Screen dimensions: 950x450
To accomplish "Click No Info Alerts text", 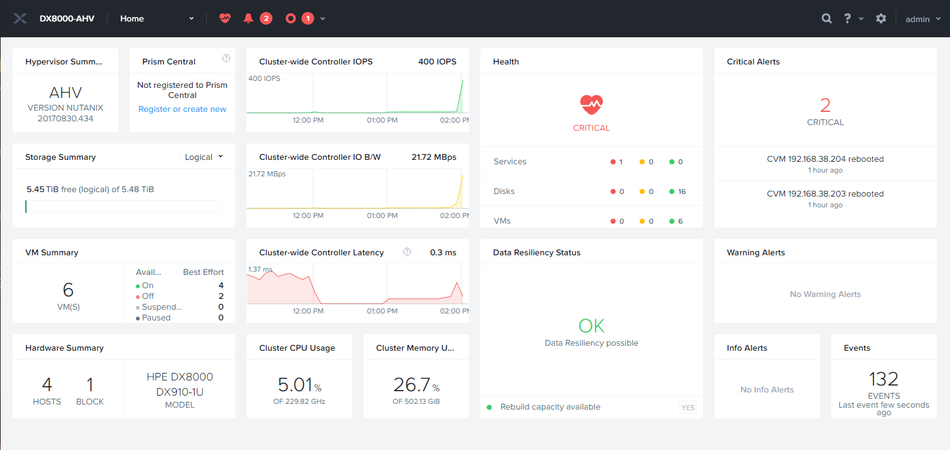I will pyautogui.click(x=767, y=389).
